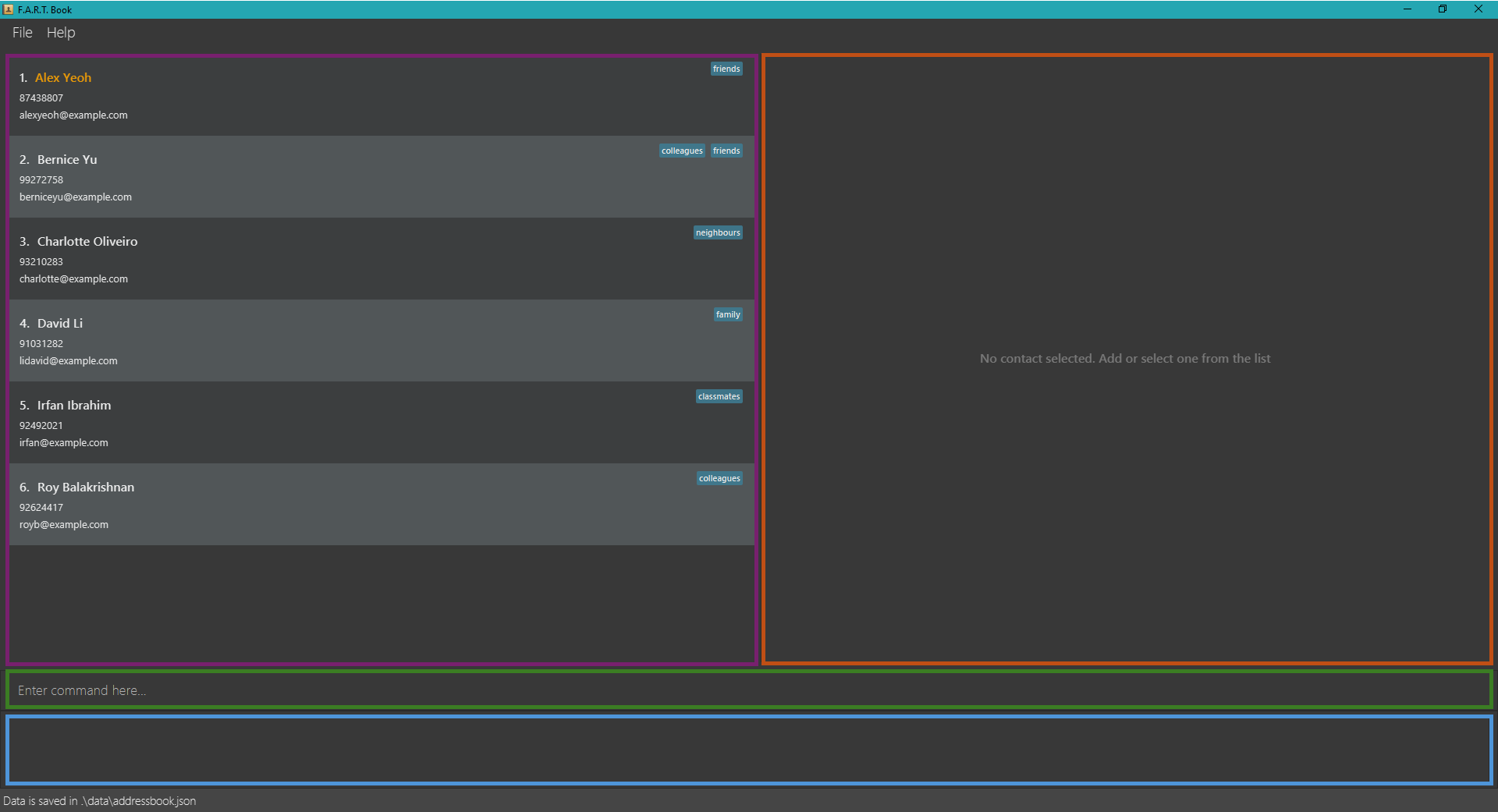The image size is (1498, 812).
Task: Select contact Irfan Ibrahim
Action: pos(382,423)
